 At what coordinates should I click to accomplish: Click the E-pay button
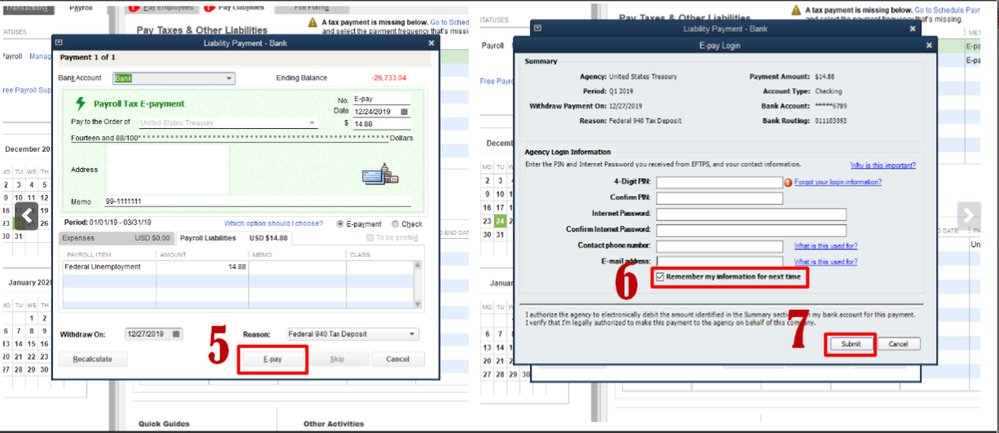coord(273,359)
